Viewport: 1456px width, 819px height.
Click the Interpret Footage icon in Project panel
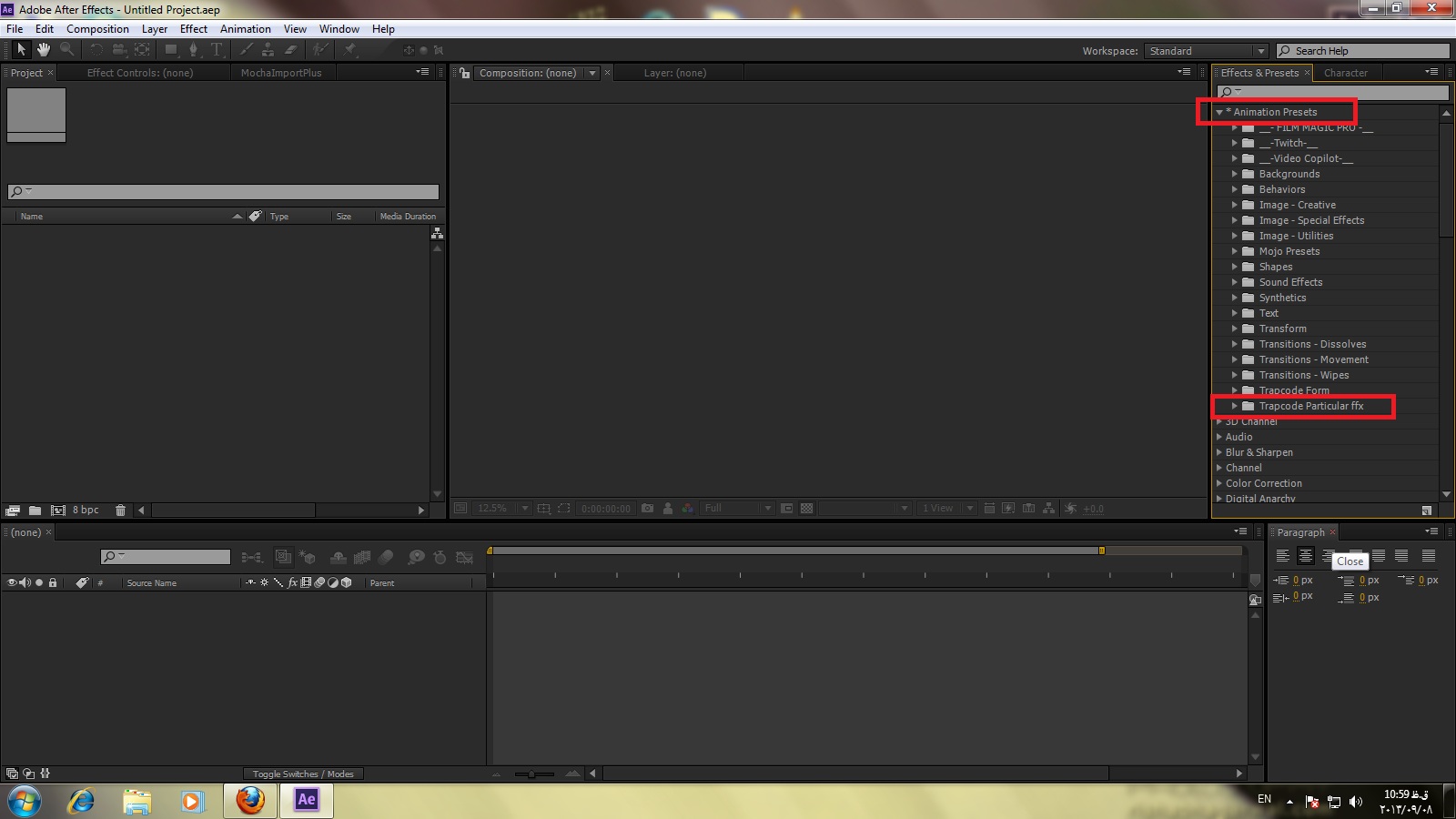(x=13, y=511)
